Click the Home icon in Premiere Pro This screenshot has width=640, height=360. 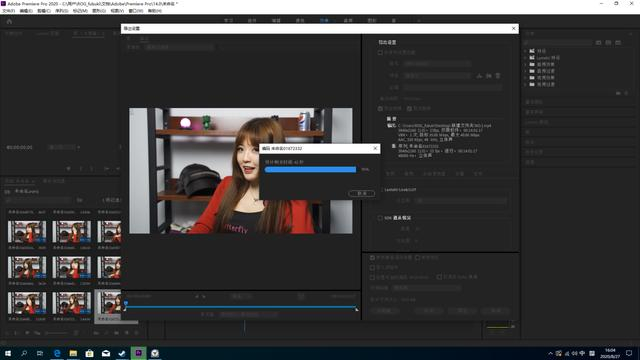pyautogui.click(x=9, y=21)
